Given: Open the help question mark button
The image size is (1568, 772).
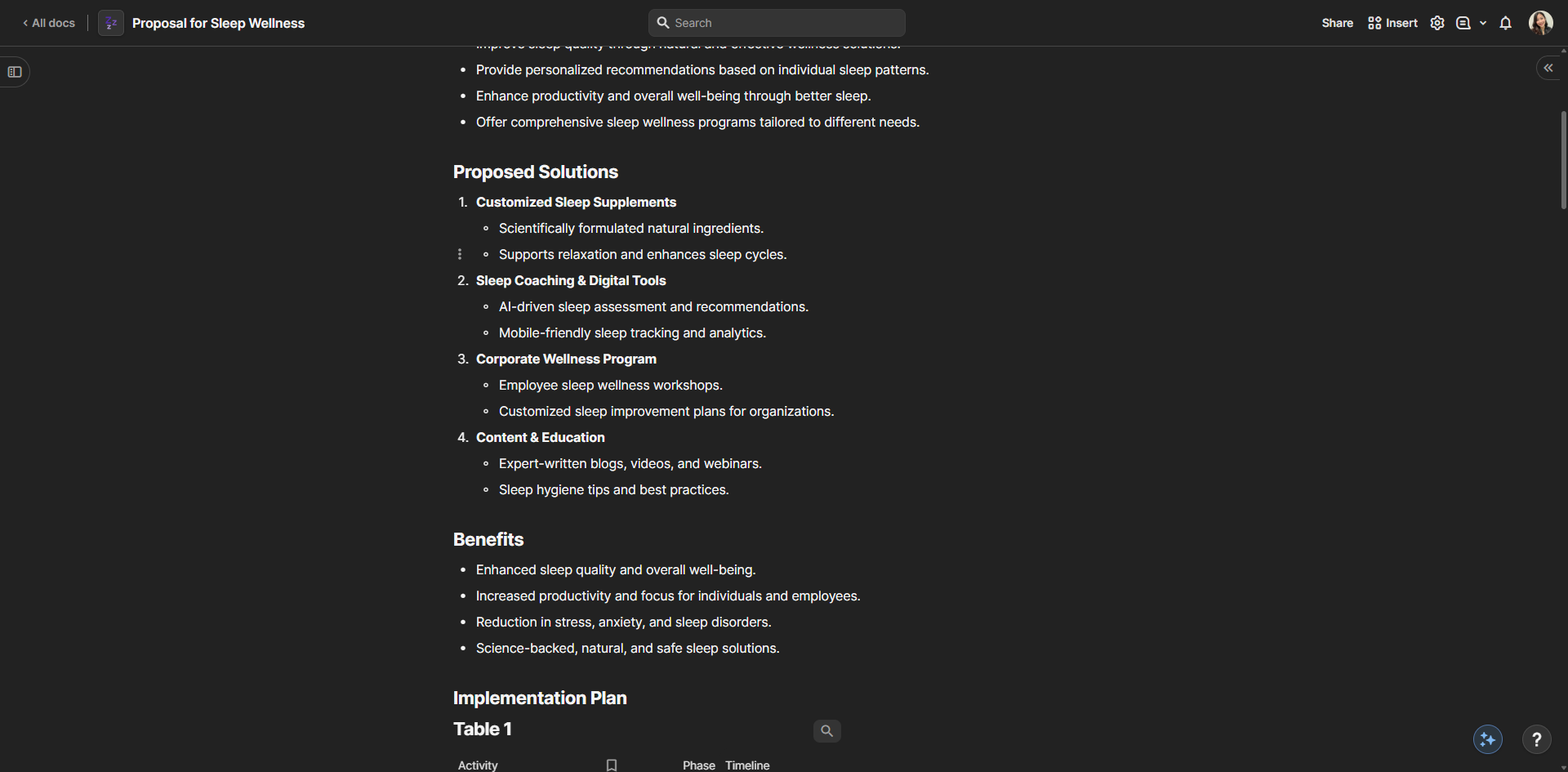Looking at the screenshot, I should click(1536, 739).
